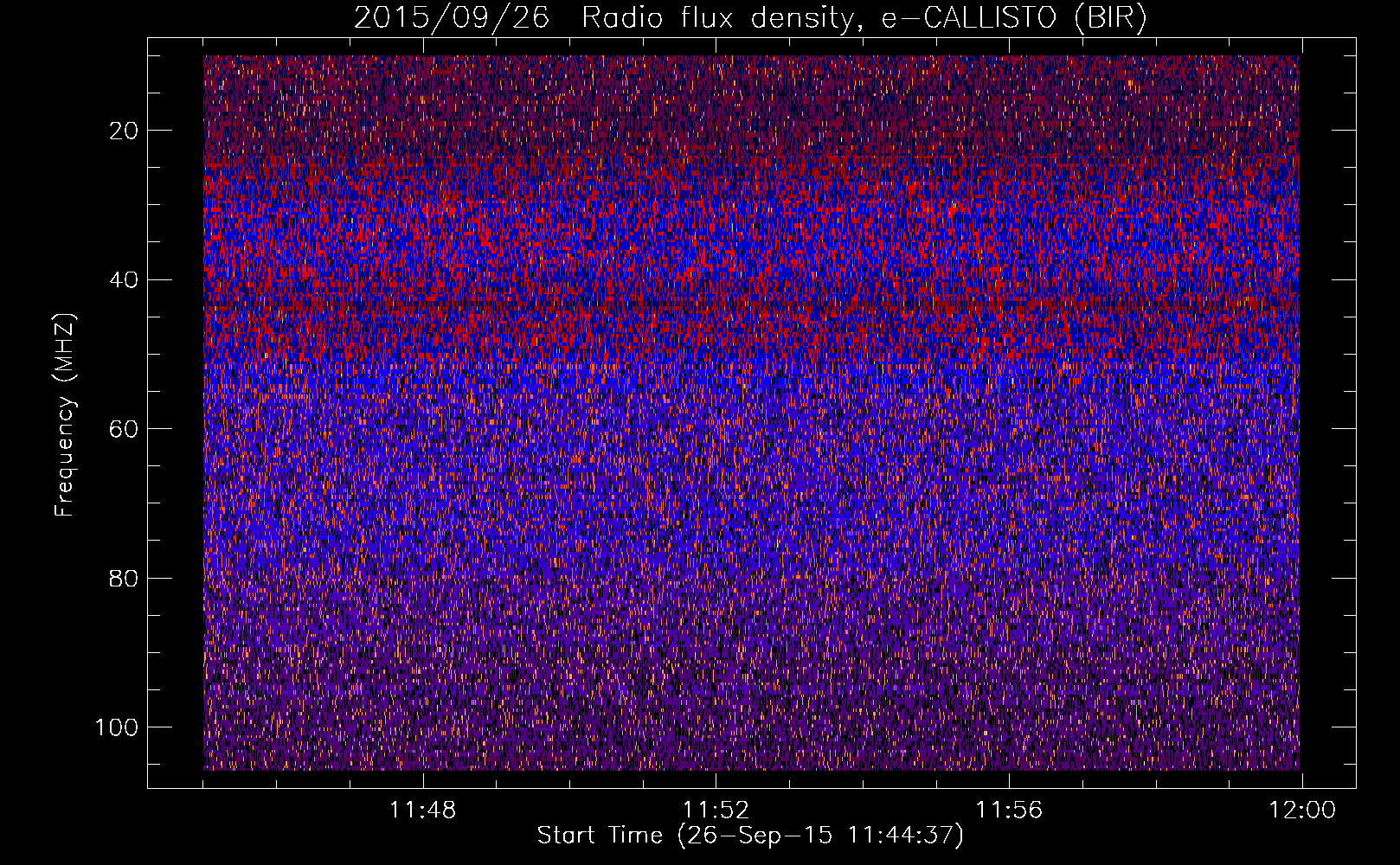This screenshot has width=1400, height=865.
Task: Click the time tick label '11:48'
Action: (x=423, y=811)
